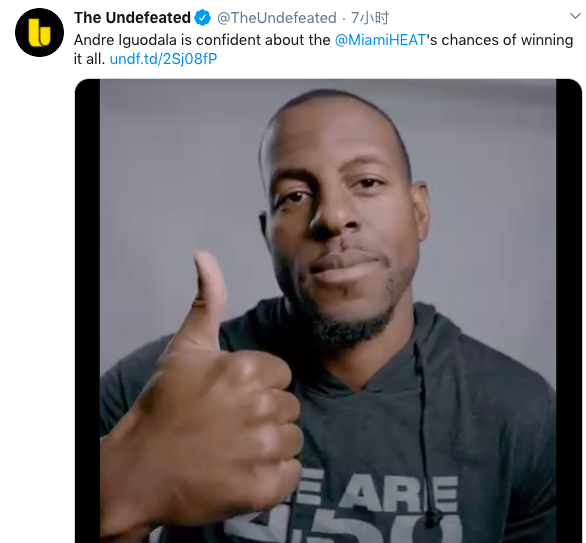This screenshot has height=543, width=586.
Task: Play the Andre Iguodala video
Action: pyautogui.click(x=328, y=311)
